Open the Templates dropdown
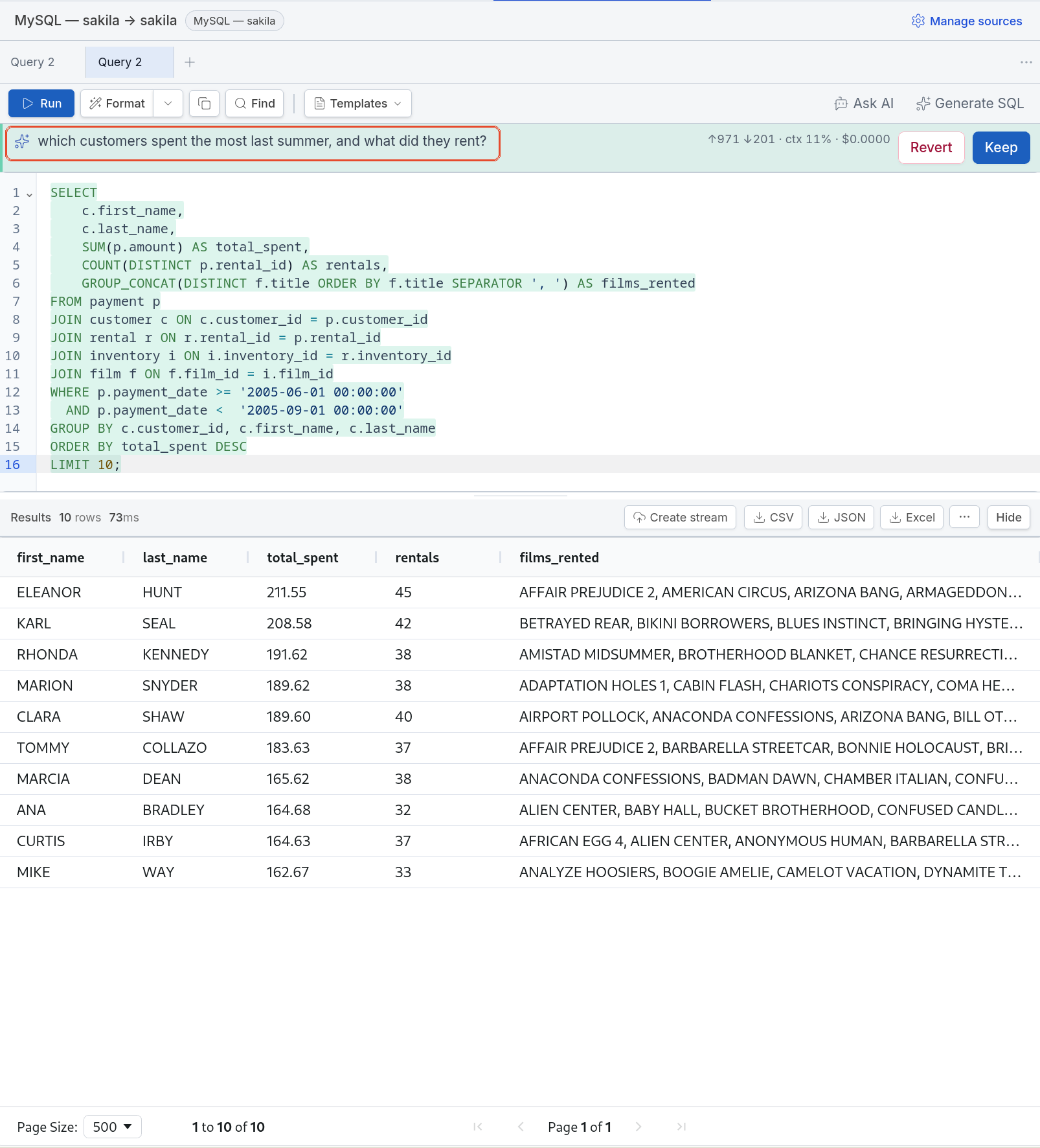Image resolution: width=1040 pixels, height=1148 pixels. [x=357, y=104]
